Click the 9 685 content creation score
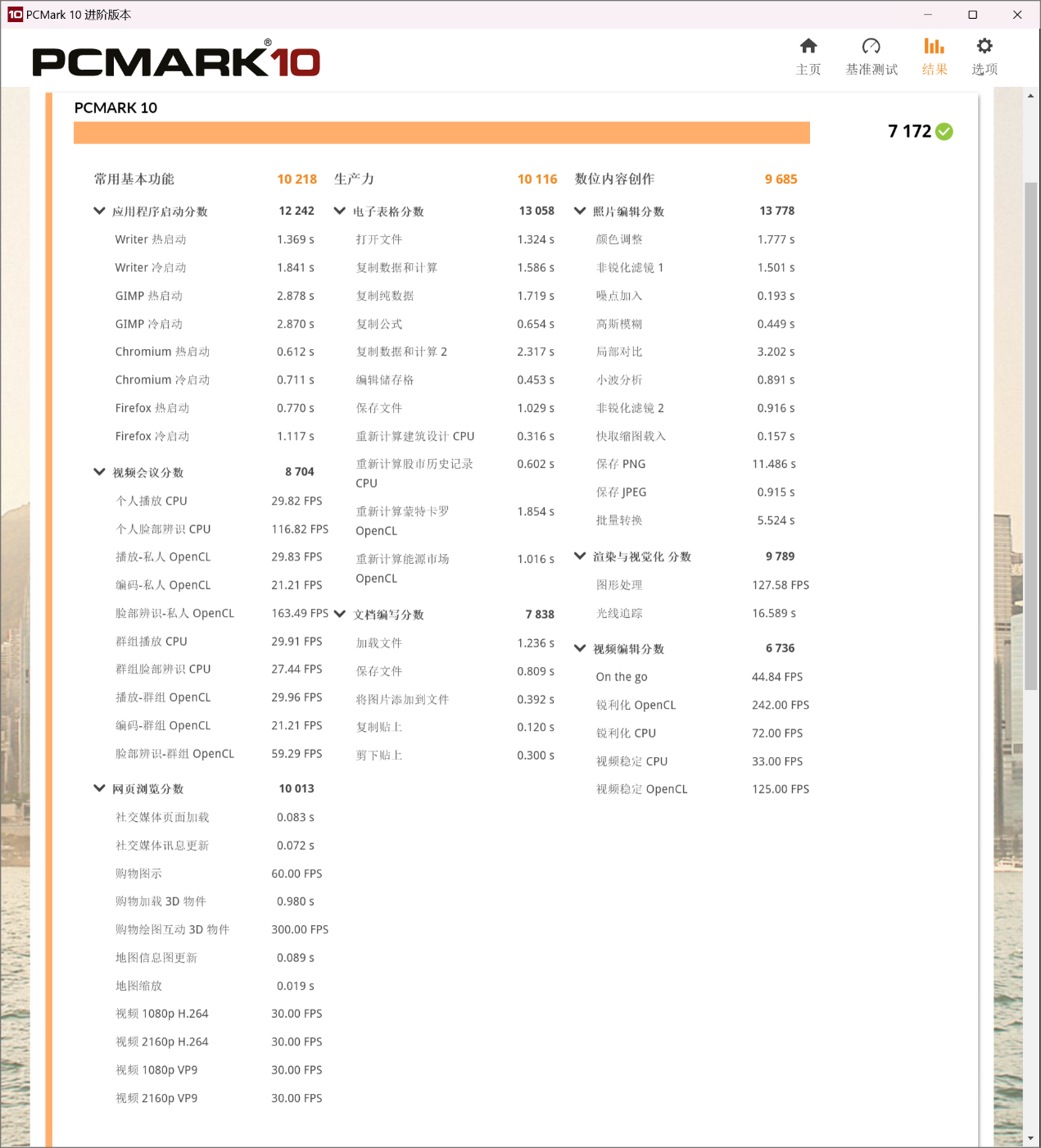 781,179
